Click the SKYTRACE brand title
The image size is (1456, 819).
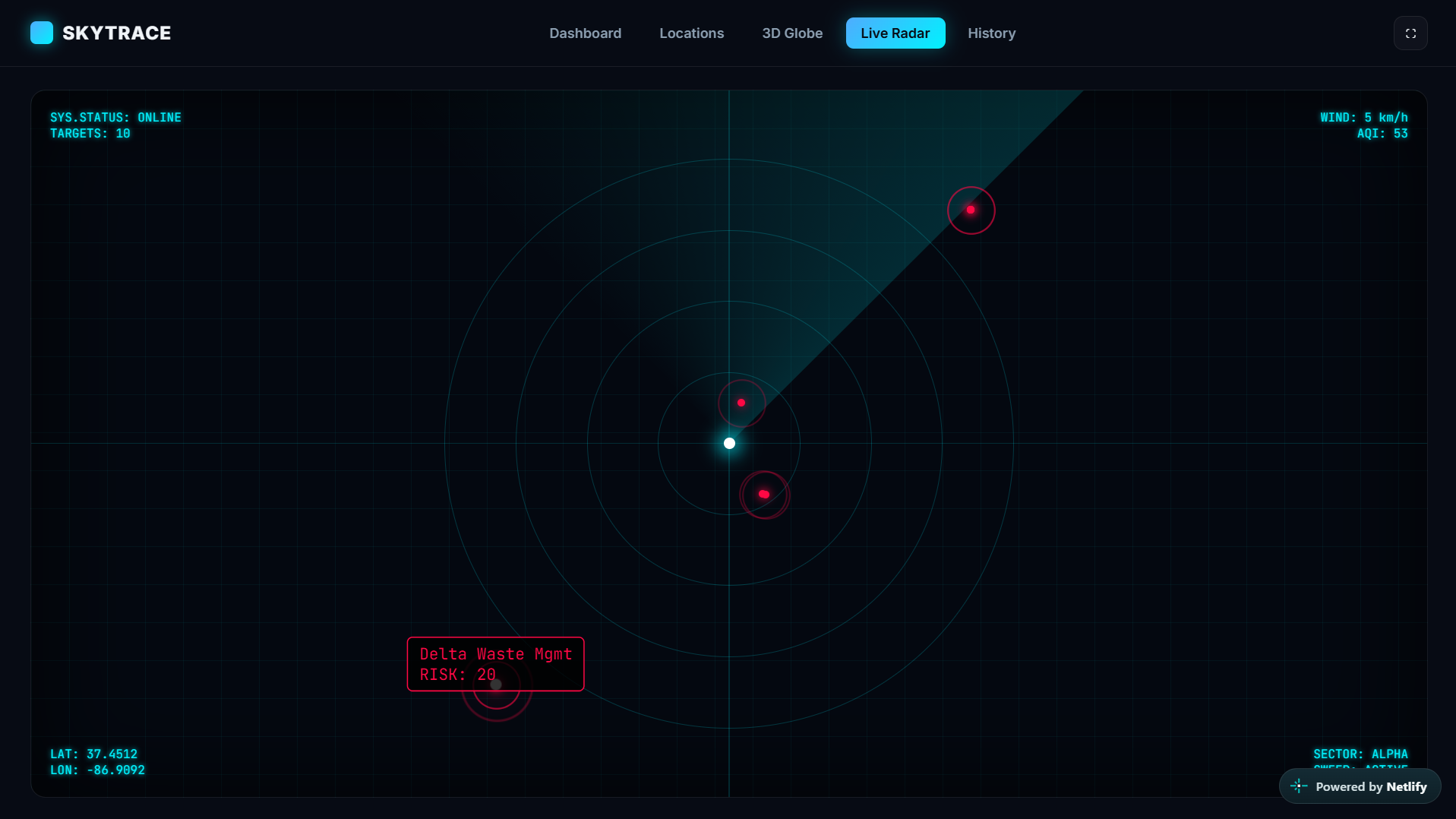116,33
